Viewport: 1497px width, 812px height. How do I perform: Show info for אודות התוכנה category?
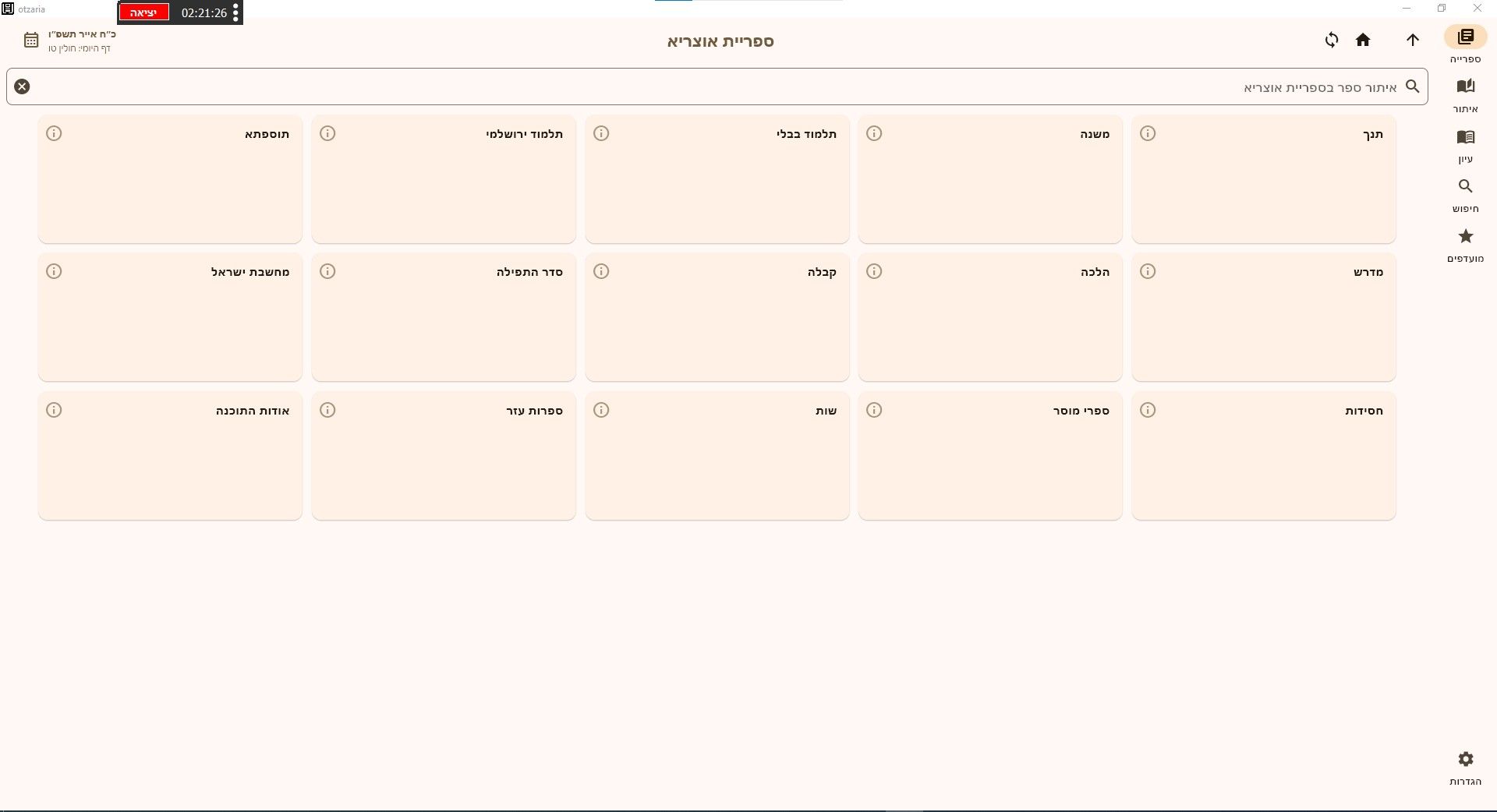click(x=54, y=410)
